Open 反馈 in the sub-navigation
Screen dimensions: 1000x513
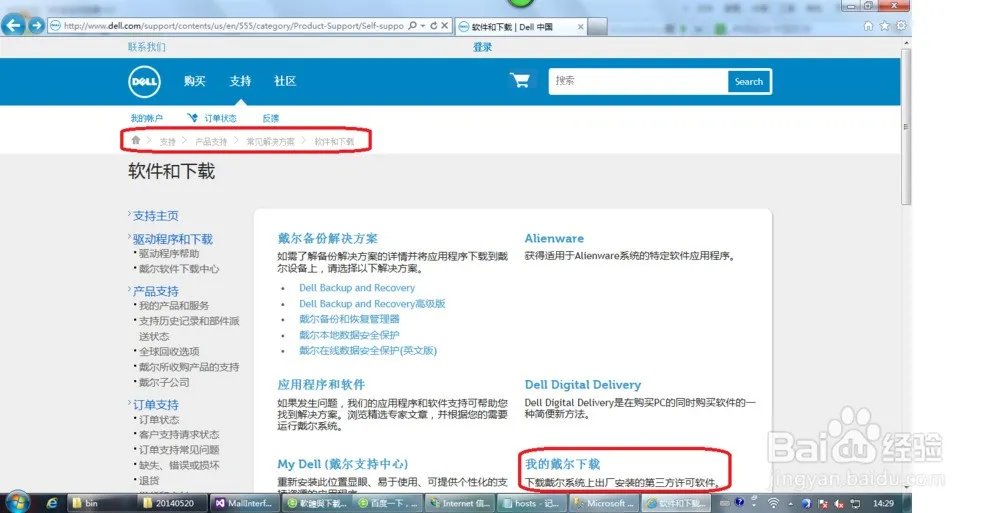pyautogui.click(x=271, y=118)
